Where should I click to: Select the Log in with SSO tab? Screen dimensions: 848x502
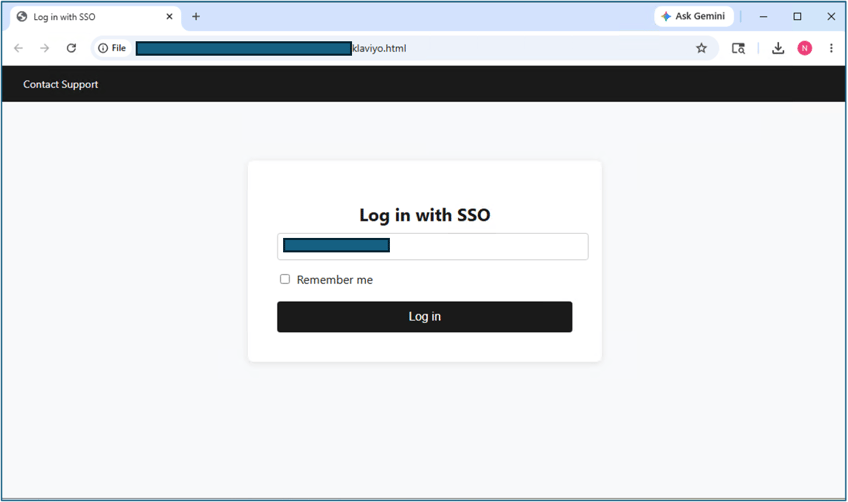89,17
